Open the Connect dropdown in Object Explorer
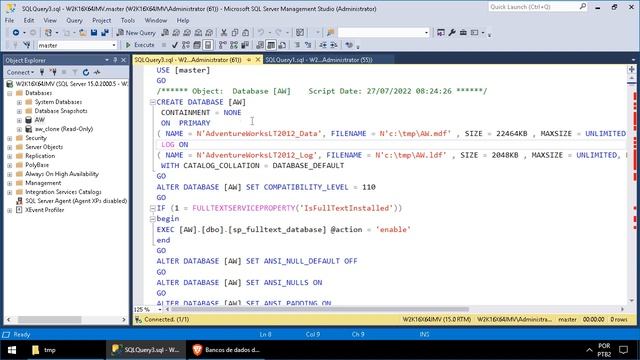Image resolution: width=640 pixels, height=360 pixels. click(x=20, y=72)
